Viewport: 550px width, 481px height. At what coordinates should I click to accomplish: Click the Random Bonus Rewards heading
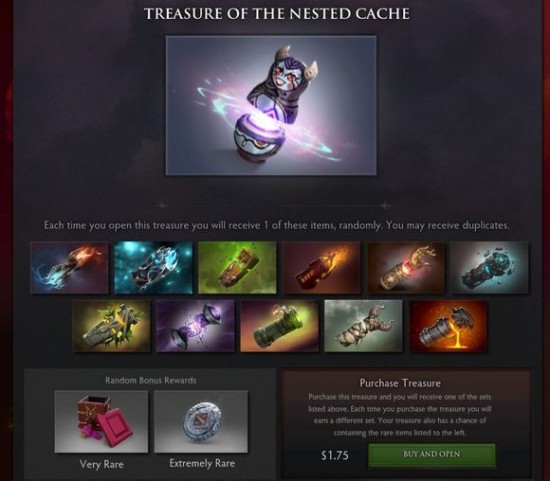(151, 380)
